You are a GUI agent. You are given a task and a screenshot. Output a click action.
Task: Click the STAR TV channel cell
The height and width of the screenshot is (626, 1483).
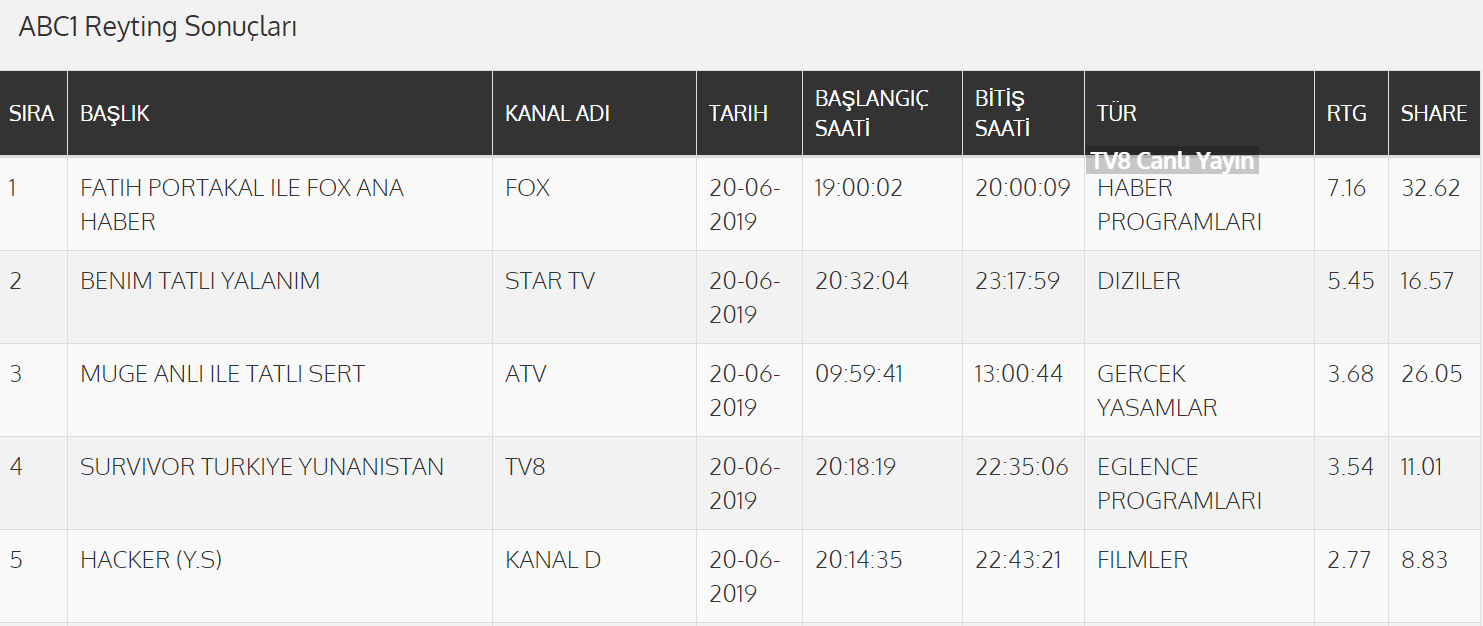pyautogui.click(x=549, y=281)
